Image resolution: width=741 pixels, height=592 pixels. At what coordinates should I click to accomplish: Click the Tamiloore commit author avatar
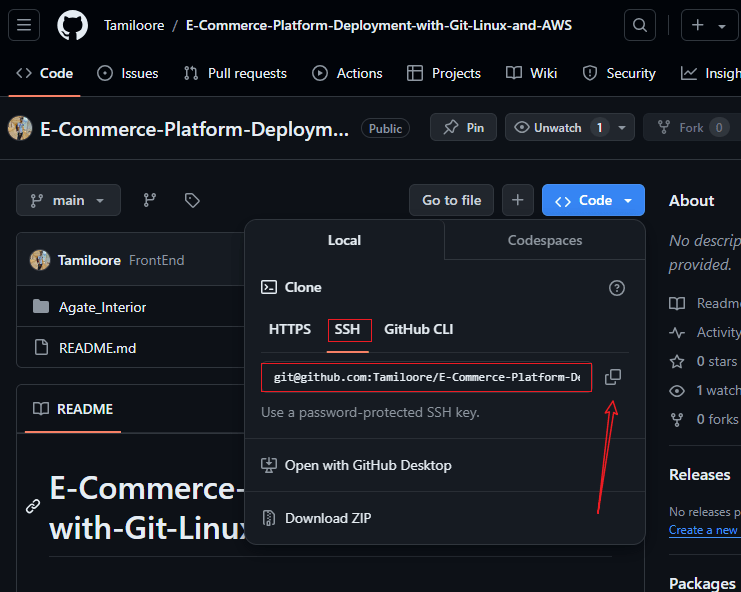40,260
